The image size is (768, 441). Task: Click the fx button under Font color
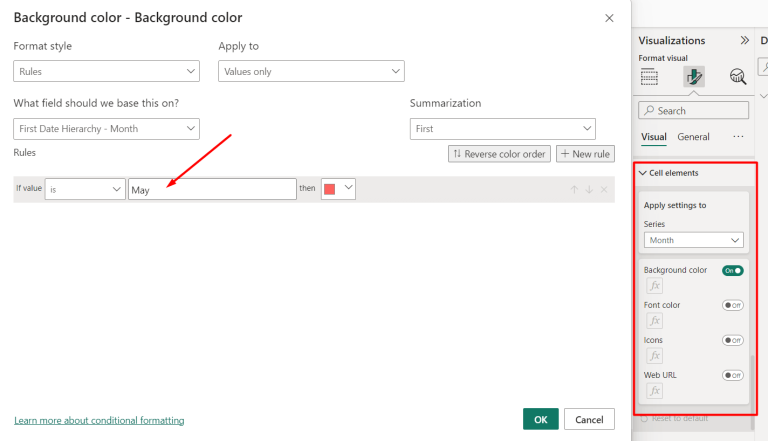pyautogui.click(x=655, y=321)
